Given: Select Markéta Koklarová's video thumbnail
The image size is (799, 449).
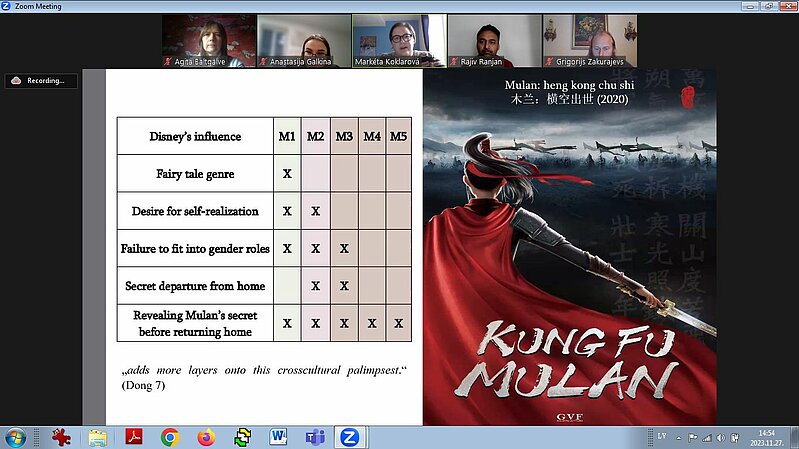Looking at the screenshot, I should [400, 41].
